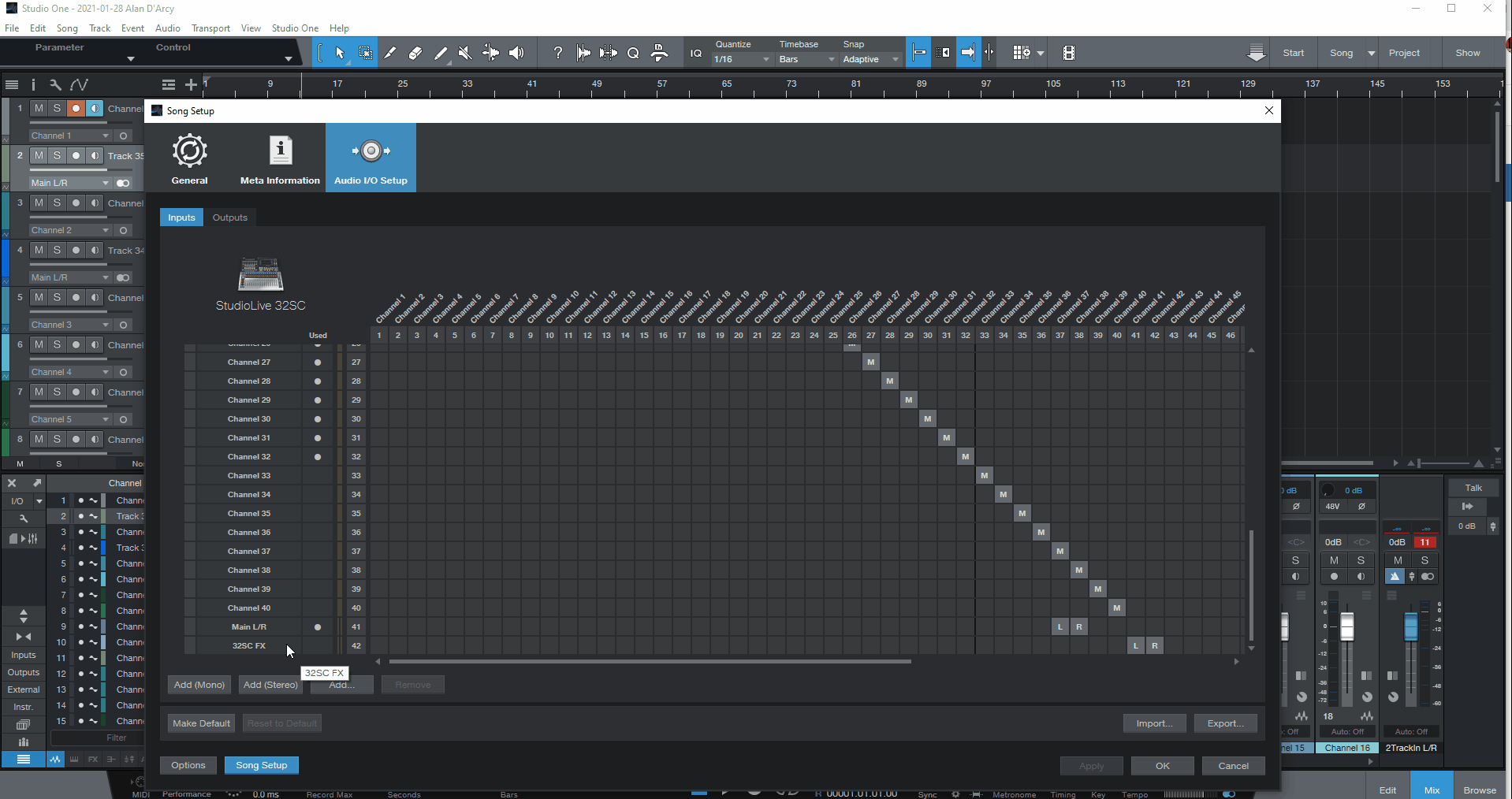Click the Make Default button
The height and width of the screenshot is (799, 1512).
[x=200, y=723]
